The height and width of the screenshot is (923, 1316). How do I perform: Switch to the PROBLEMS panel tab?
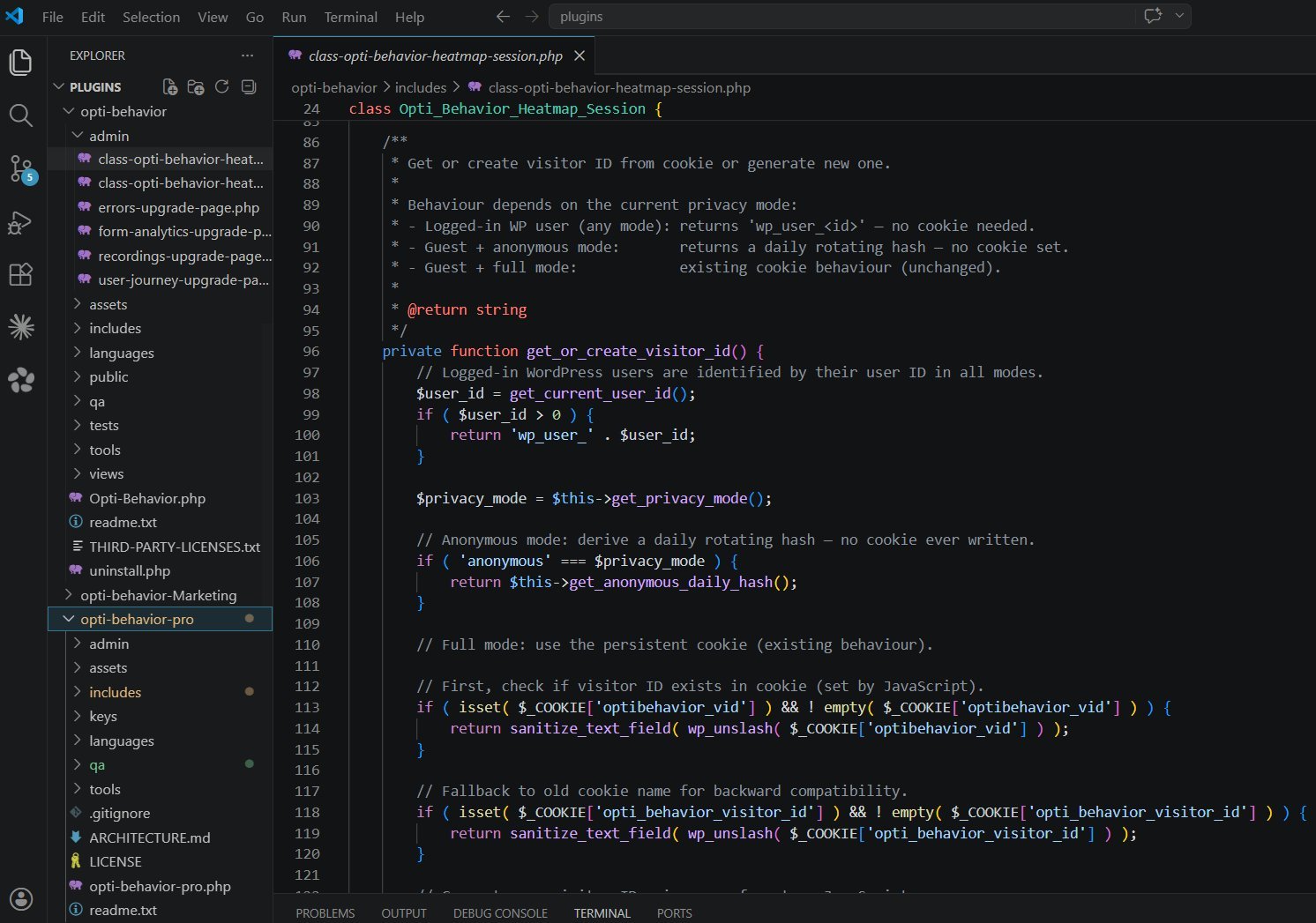pos(325,913)
